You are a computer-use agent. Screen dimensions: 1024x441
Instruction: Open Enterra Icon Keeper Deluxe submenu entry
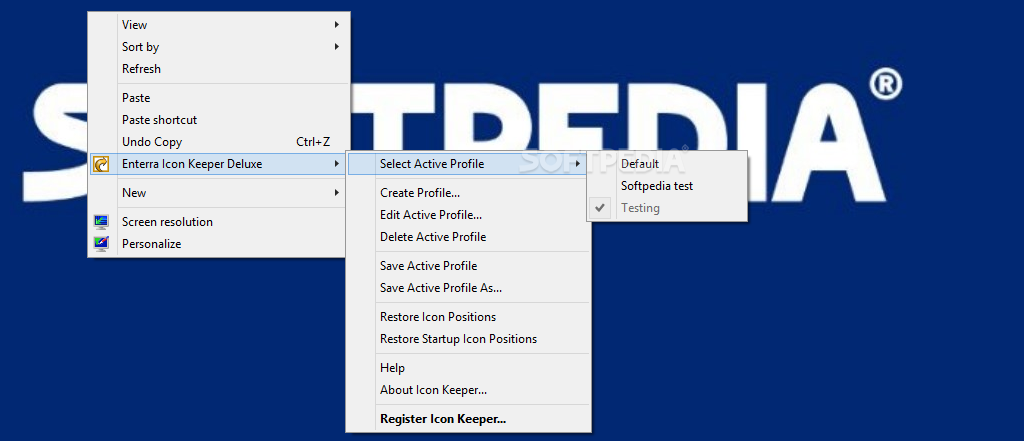pos(219,164)
